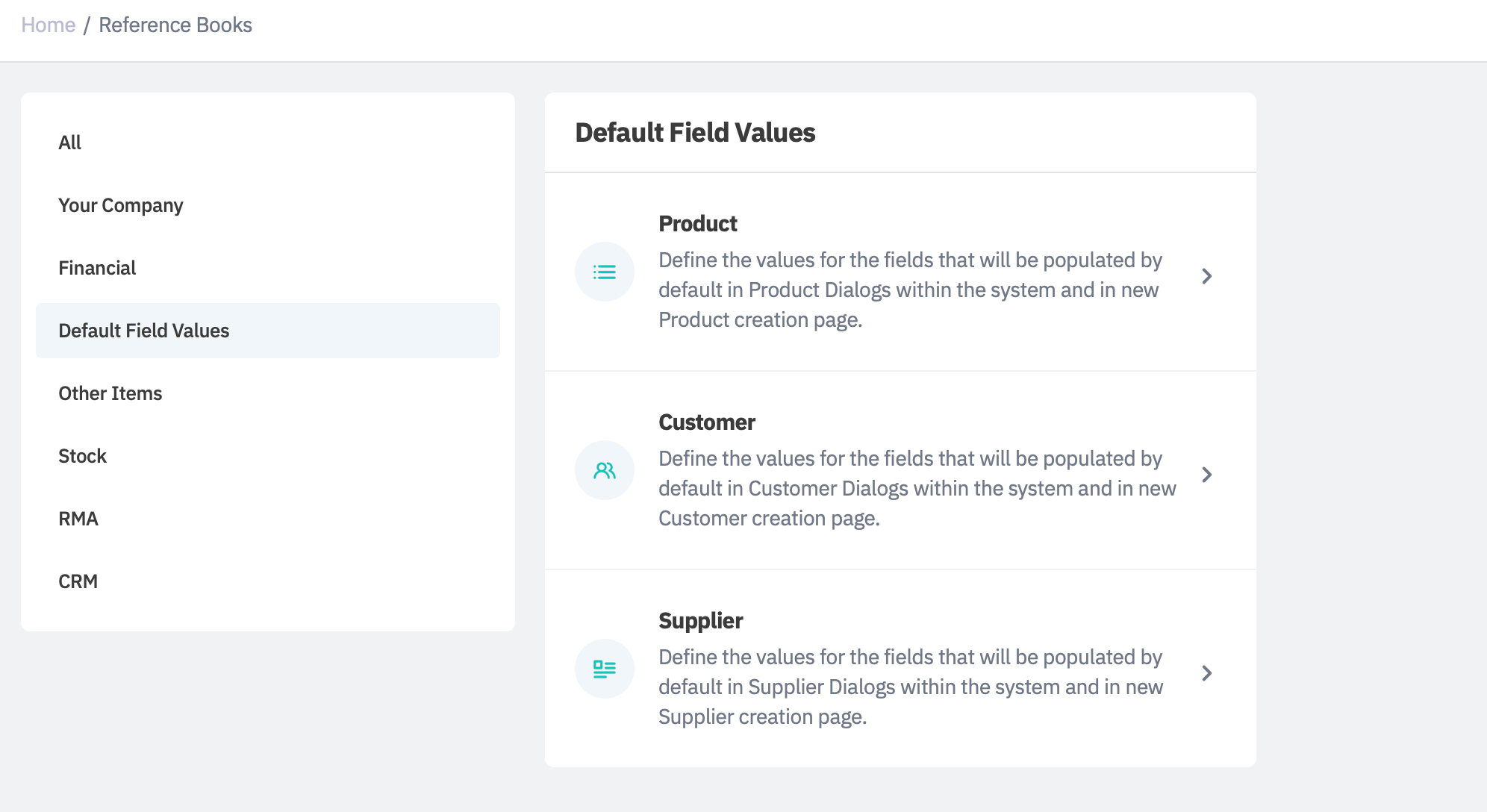Click Reference Books breadcrumb
This screenshot has width=1487, height=812.
(x=175, y=25)
